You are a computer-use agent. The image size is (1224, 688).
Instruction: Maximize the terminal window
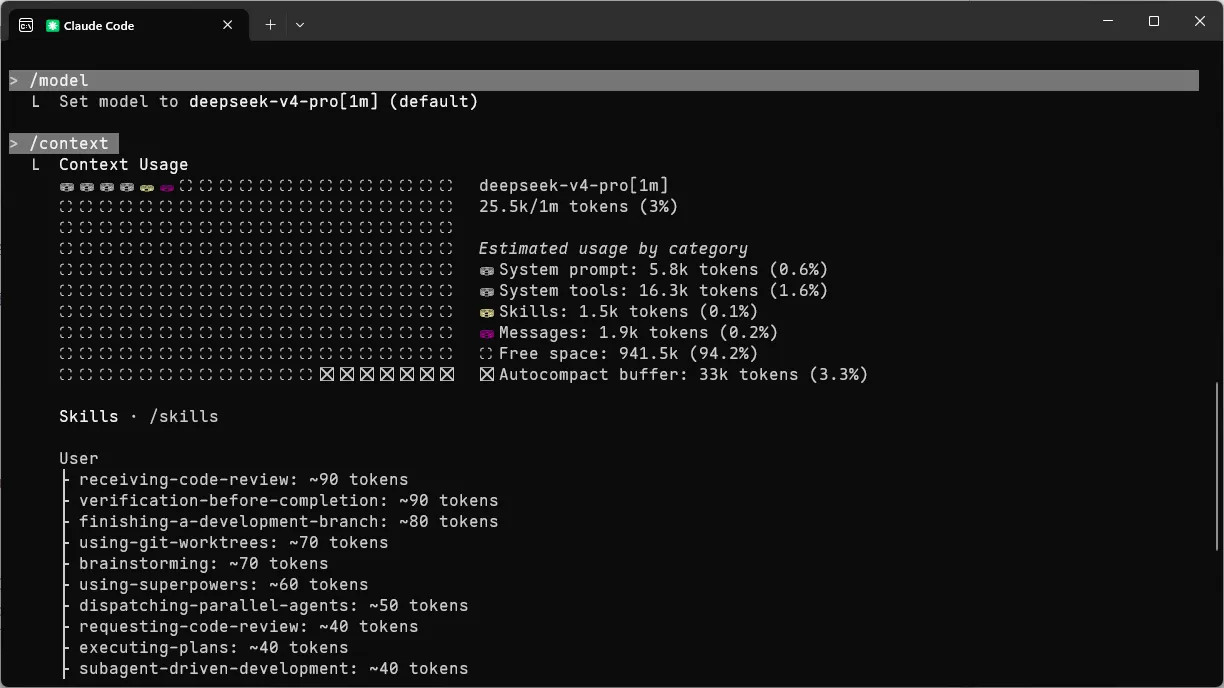1154,21
